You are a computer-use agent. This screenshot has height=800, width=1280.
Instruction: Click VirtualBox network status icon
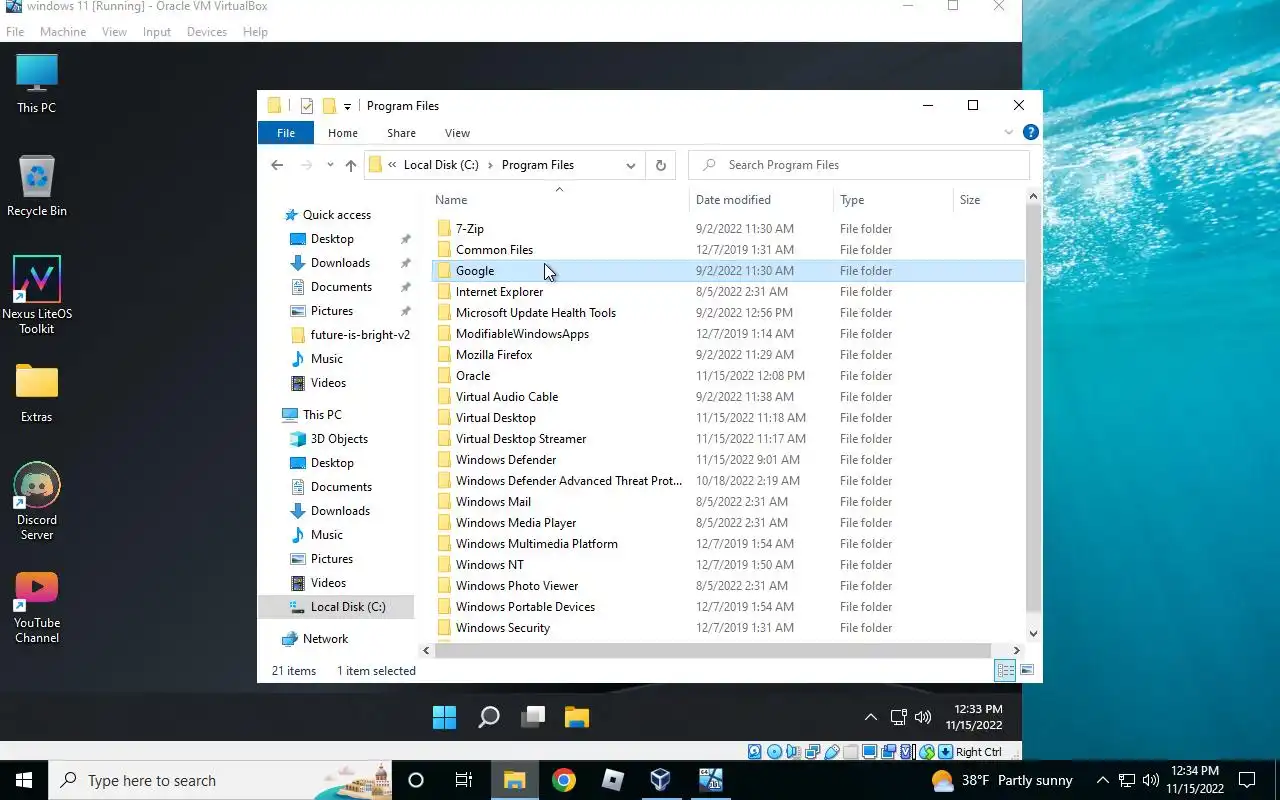[811, 752]
